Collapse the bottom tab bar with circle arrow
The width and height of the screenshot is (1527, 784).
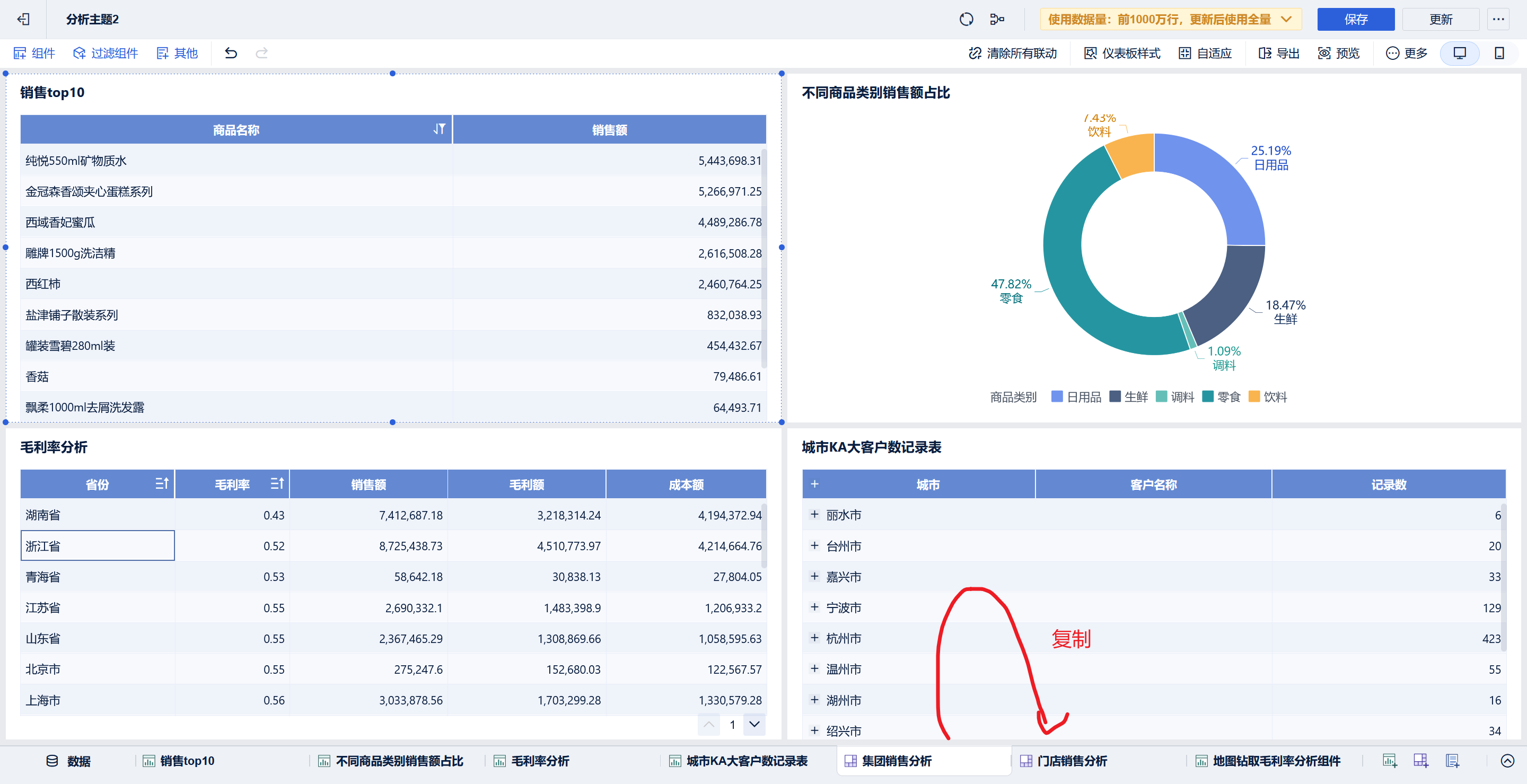click(x=1507, y=760)
